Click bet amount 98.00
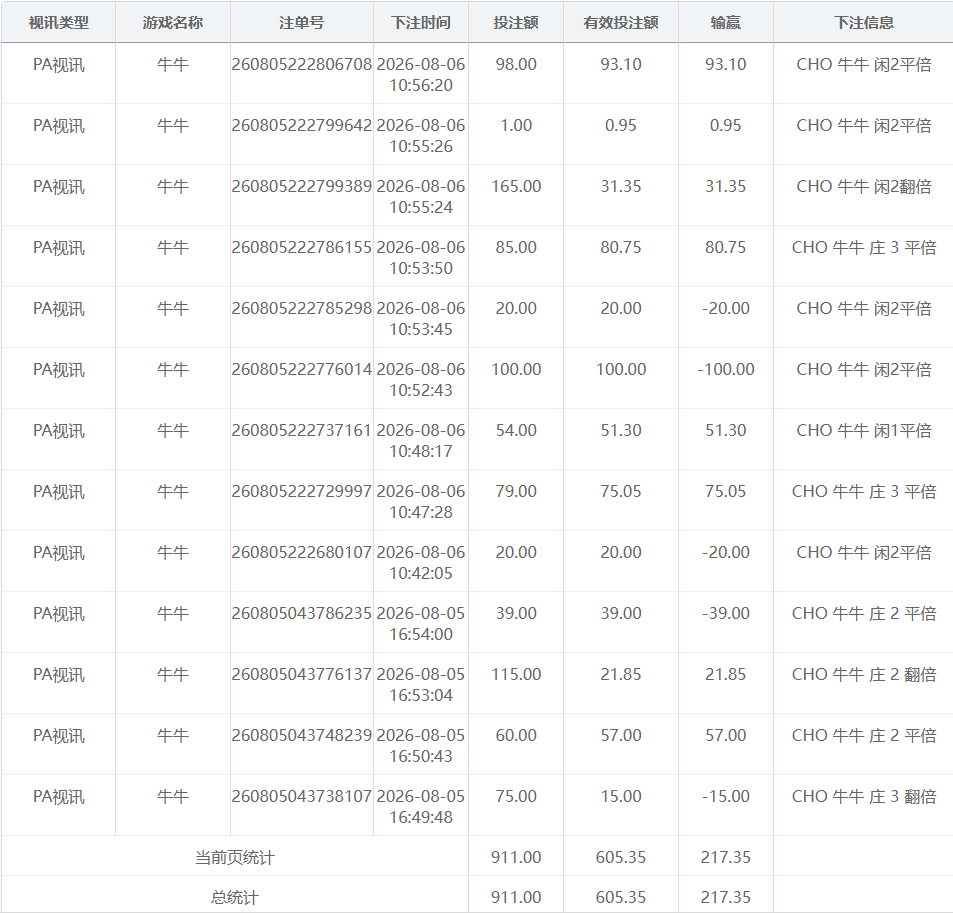This screenshot has height=913, width=953. coord(516,64)
